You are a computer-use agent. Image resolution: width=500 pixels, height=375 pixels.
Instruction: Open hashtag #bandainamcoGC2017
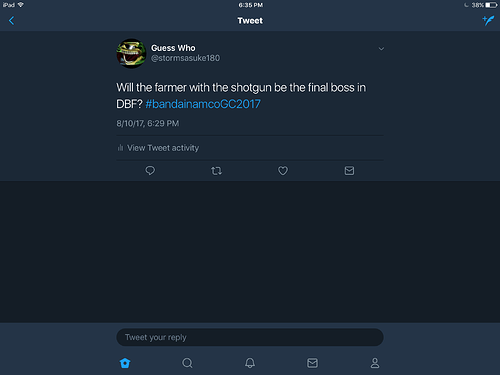tap(203, 104)
